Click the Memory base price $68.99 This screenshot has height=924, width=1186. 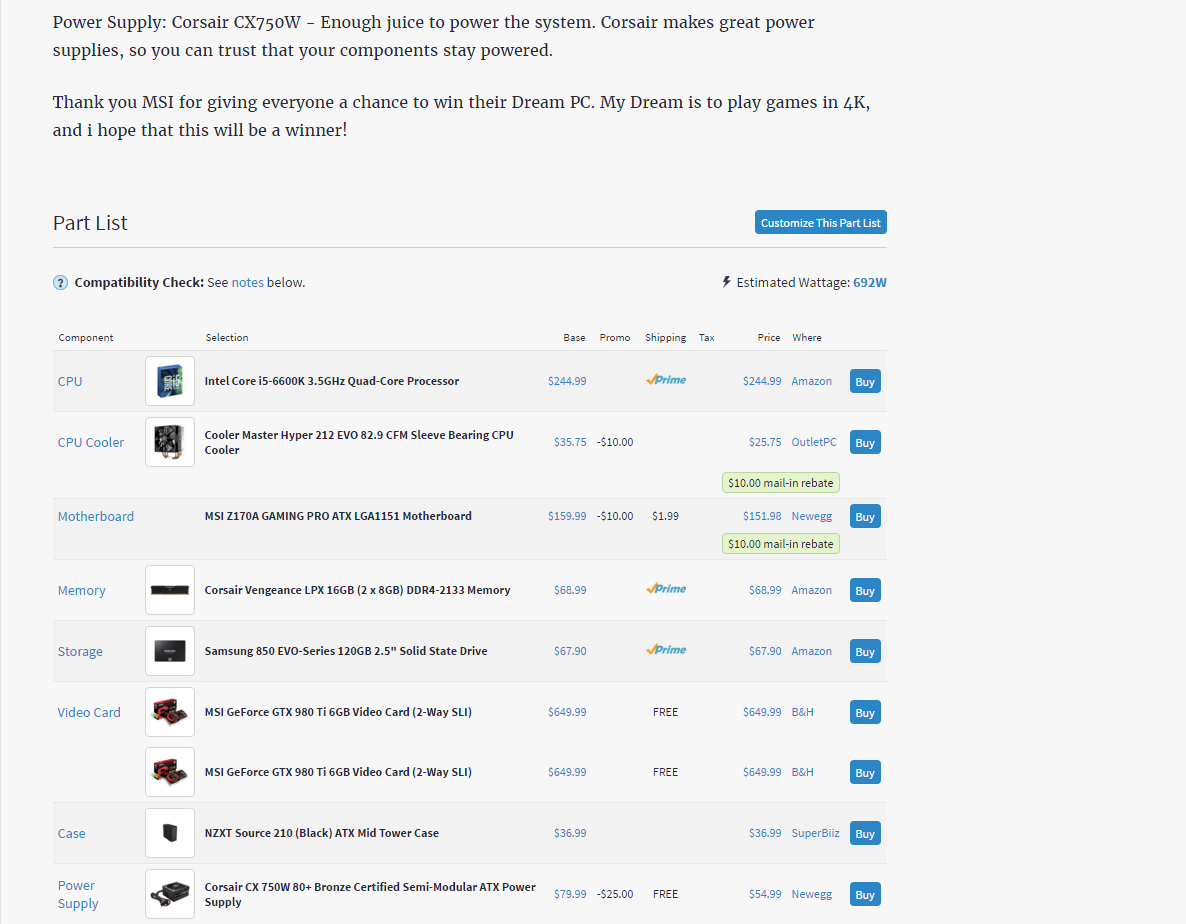570,591
